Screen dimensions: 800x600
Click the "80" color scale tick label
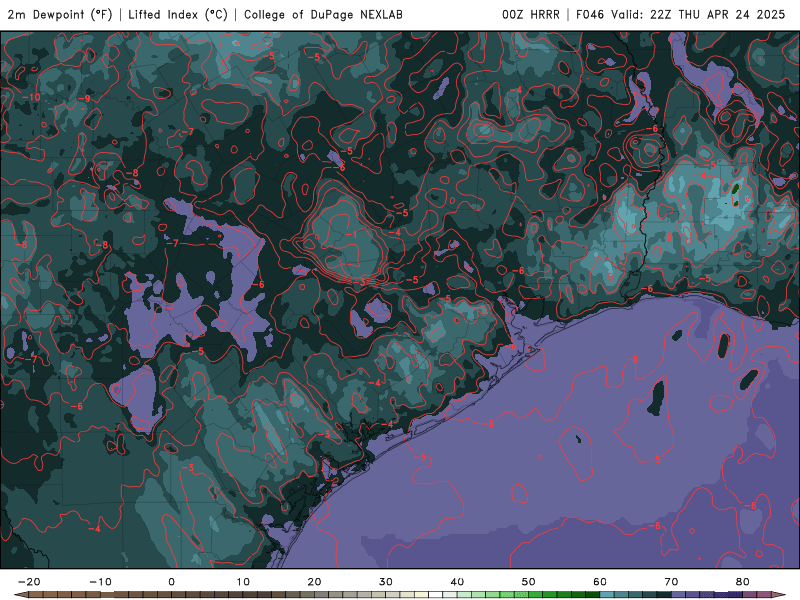click(x=743, y=582)
